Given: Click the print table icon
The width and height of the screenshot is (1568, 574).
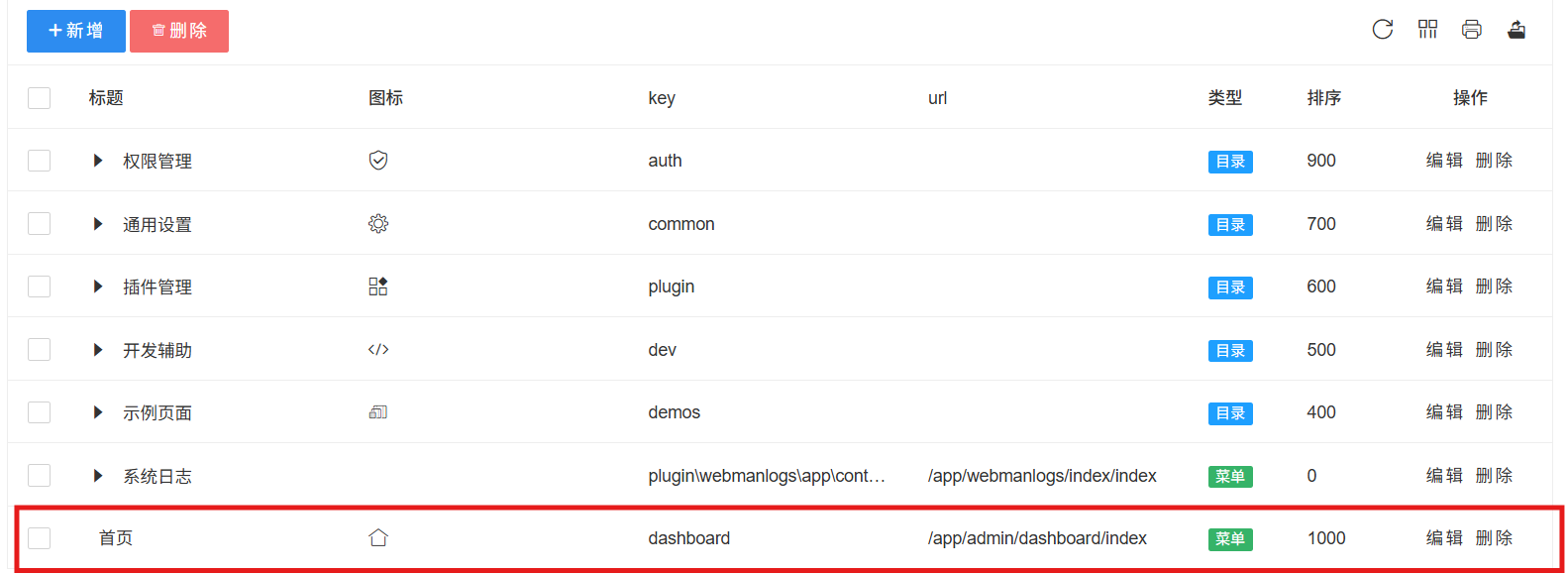Looking at the screenshot, I should (1472, 30).
